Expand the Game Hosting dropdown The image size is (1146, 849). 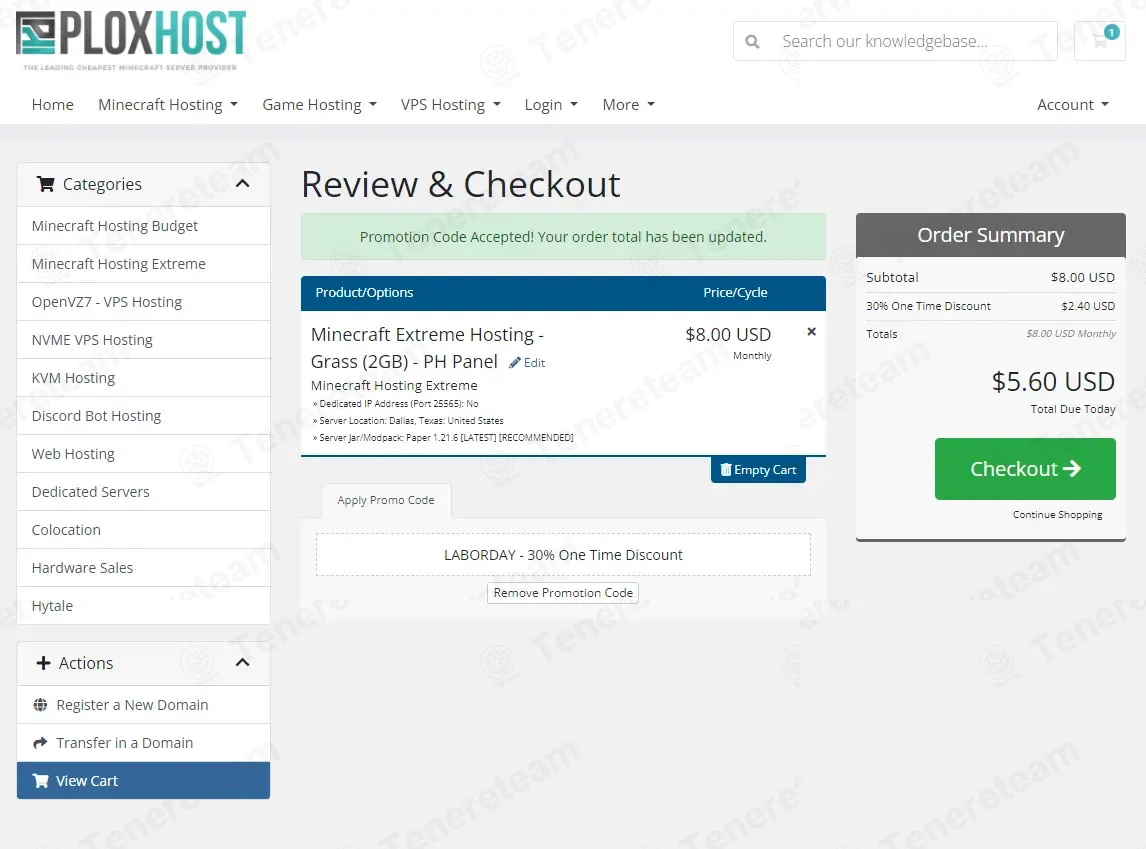(319, 105)
